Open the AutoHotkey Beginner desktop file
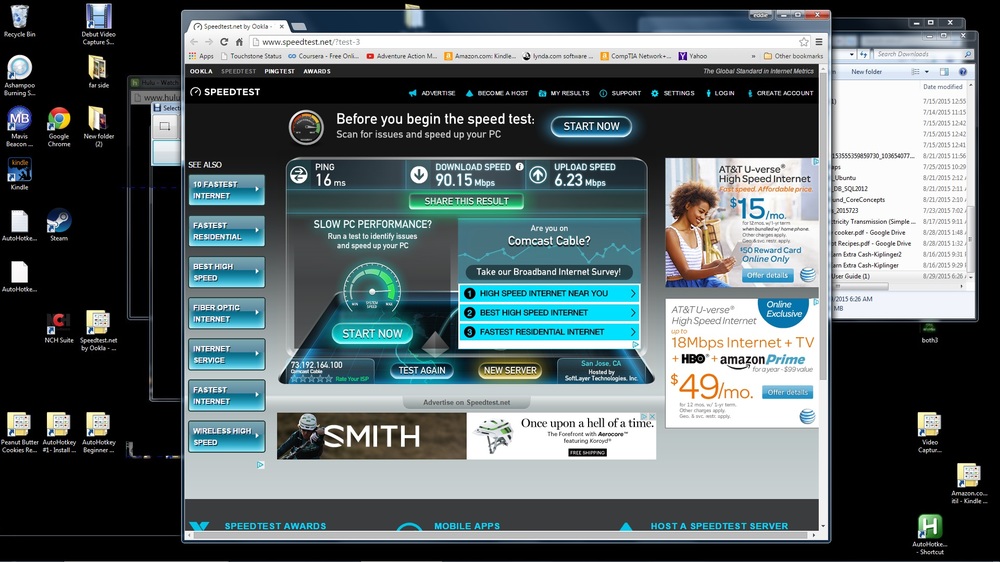1000x562 pixels. click(x=98, y=433)
